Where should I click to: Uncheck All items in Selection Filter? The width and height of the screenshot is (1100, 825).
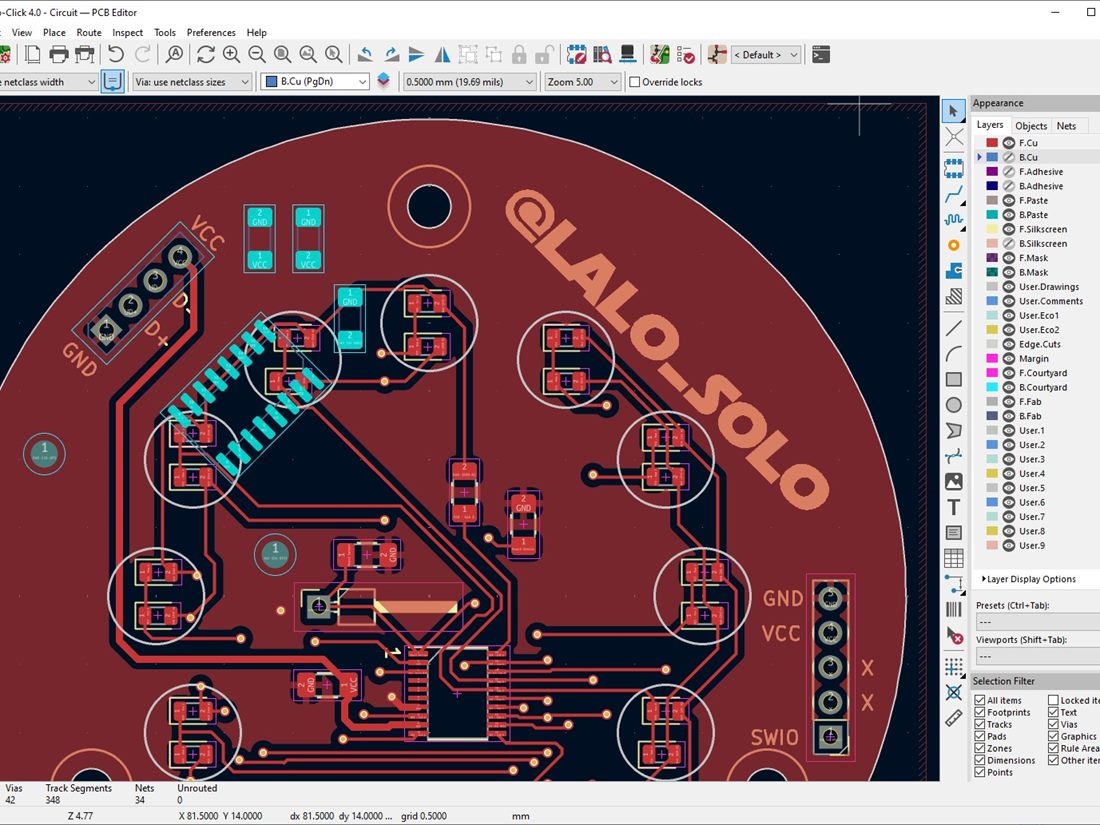coord(979,700)
